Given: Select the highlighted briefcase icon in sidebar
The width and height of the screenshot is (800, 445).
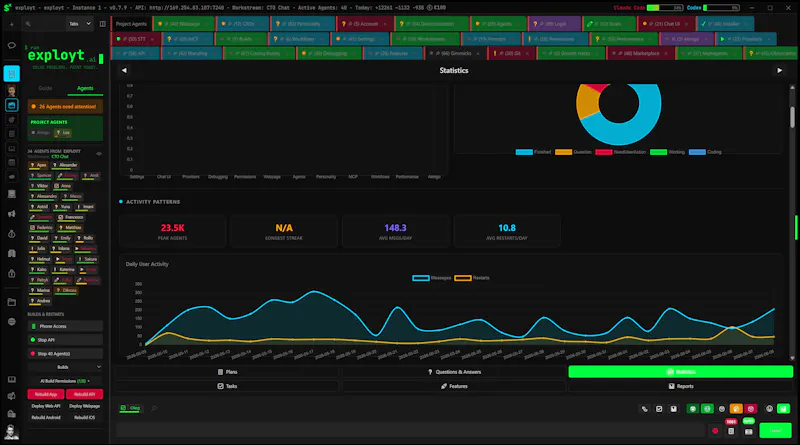Looking at the screenshot, I should (12, 105).
